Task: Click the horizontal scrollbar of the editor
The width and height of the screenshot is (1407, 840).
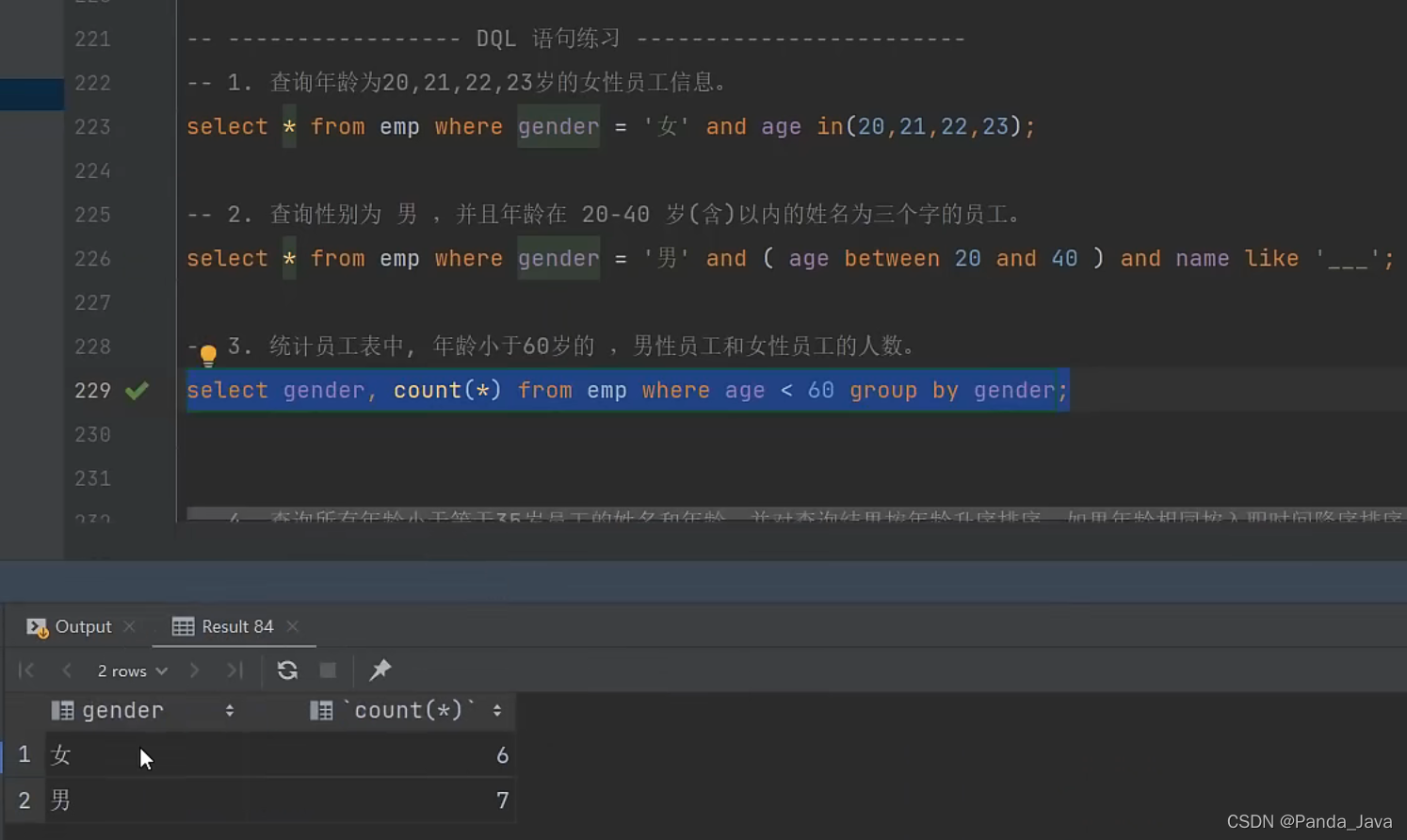Action: (x=795, y=515)
